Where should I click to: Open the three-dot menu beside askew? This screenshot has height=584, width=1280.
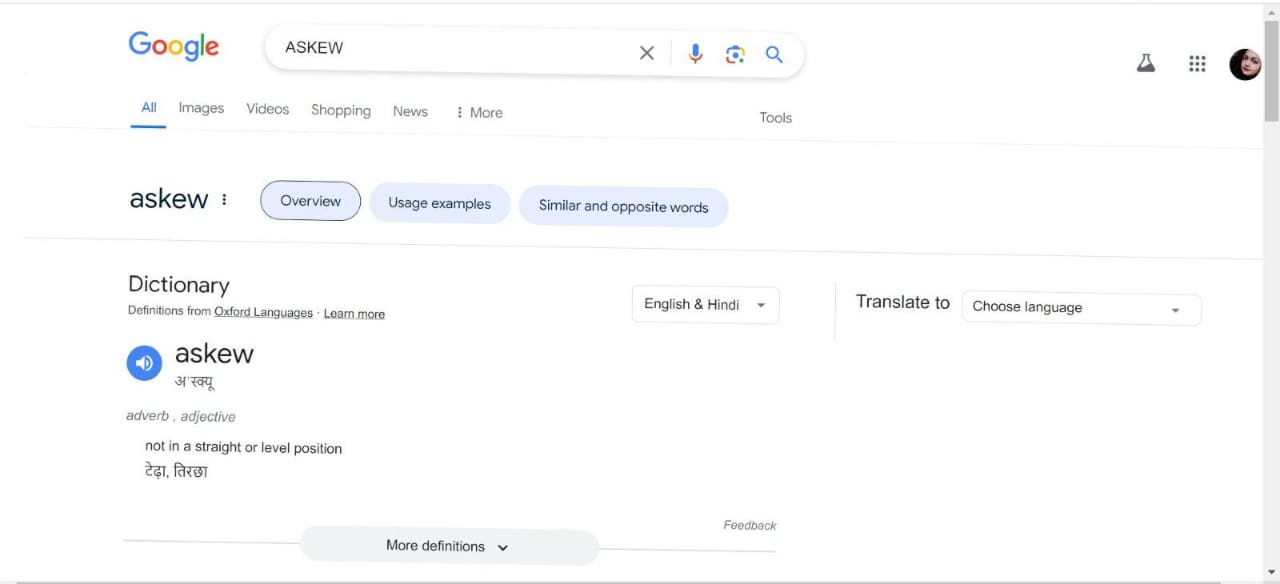[x=224, y=199]
